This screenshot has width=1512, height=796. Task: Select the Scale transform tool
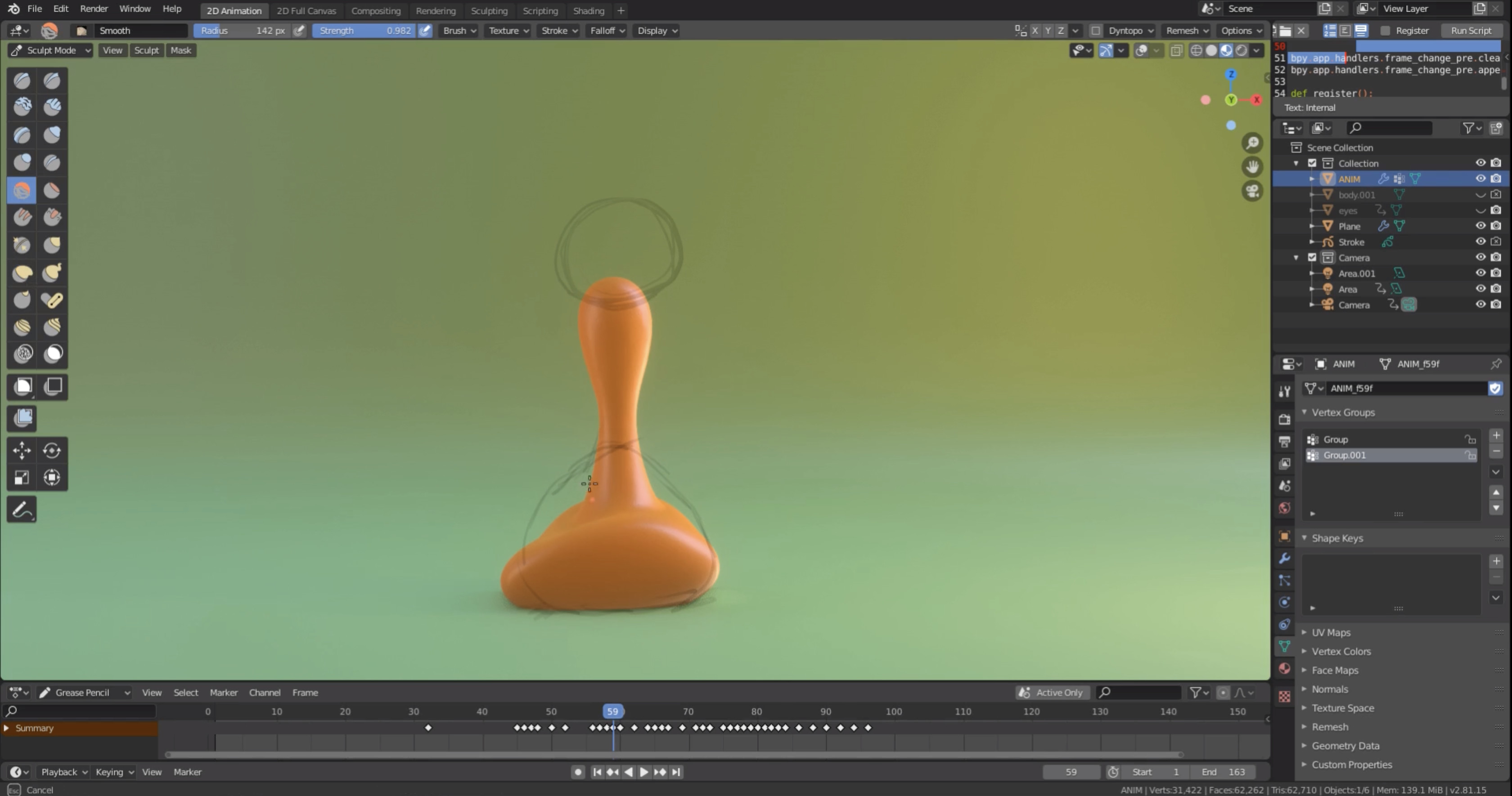tap(22, 478)
